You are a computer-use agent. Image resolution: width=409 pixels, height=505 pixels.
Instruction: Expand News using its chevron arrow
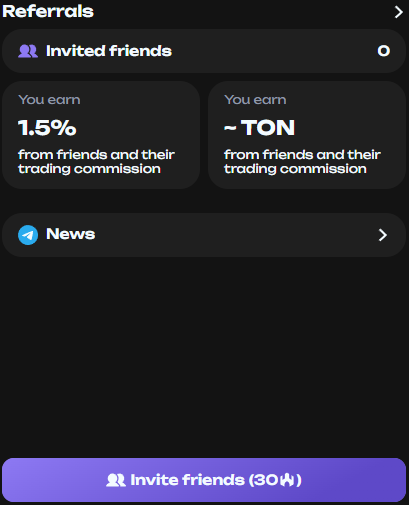383,235
